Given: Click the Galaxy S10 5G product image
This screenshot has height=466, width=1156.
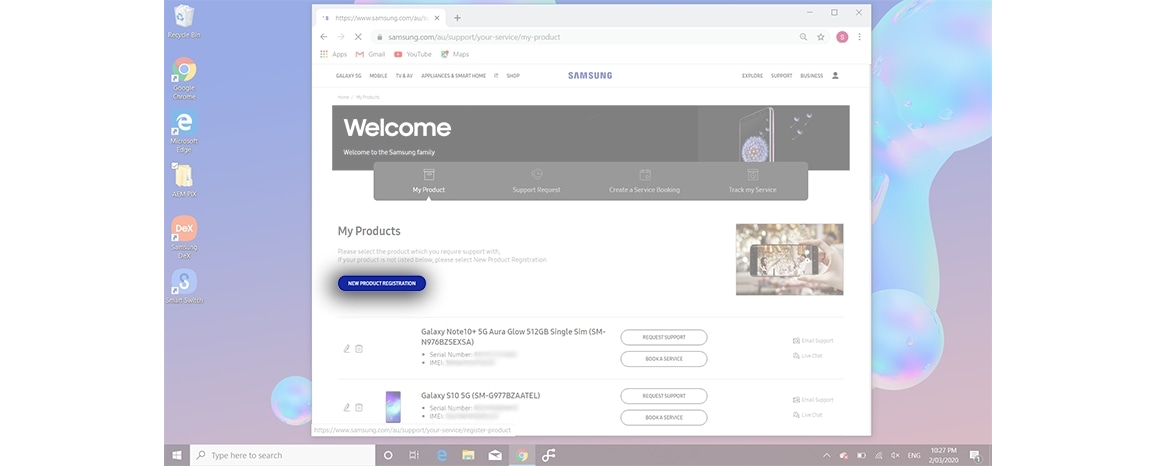Looking at the screenshot, I should pyautogui.click(x=394, y=407).
